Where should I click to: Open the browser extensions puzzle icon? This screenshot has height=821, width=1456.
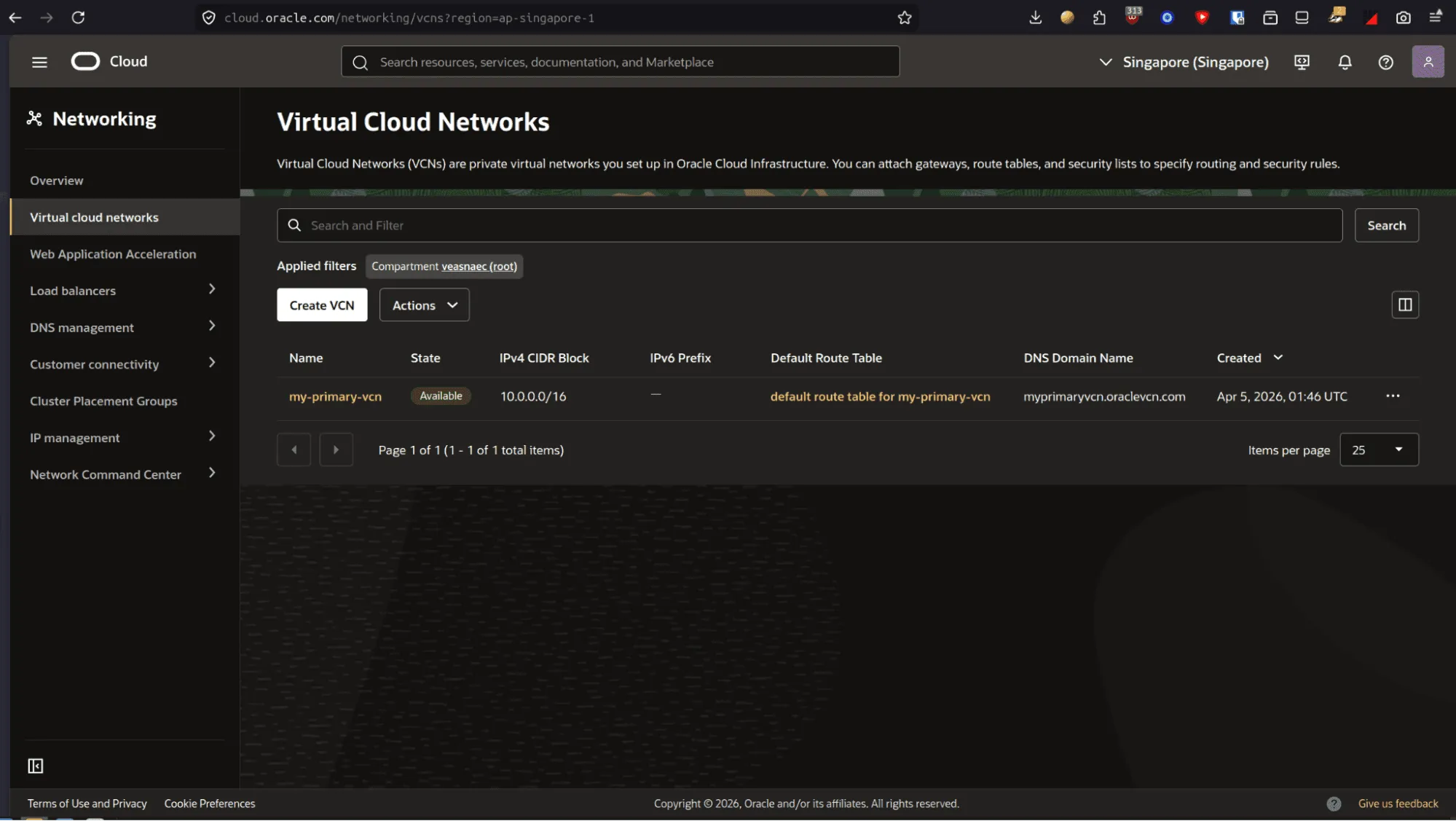click(1099, 17)
